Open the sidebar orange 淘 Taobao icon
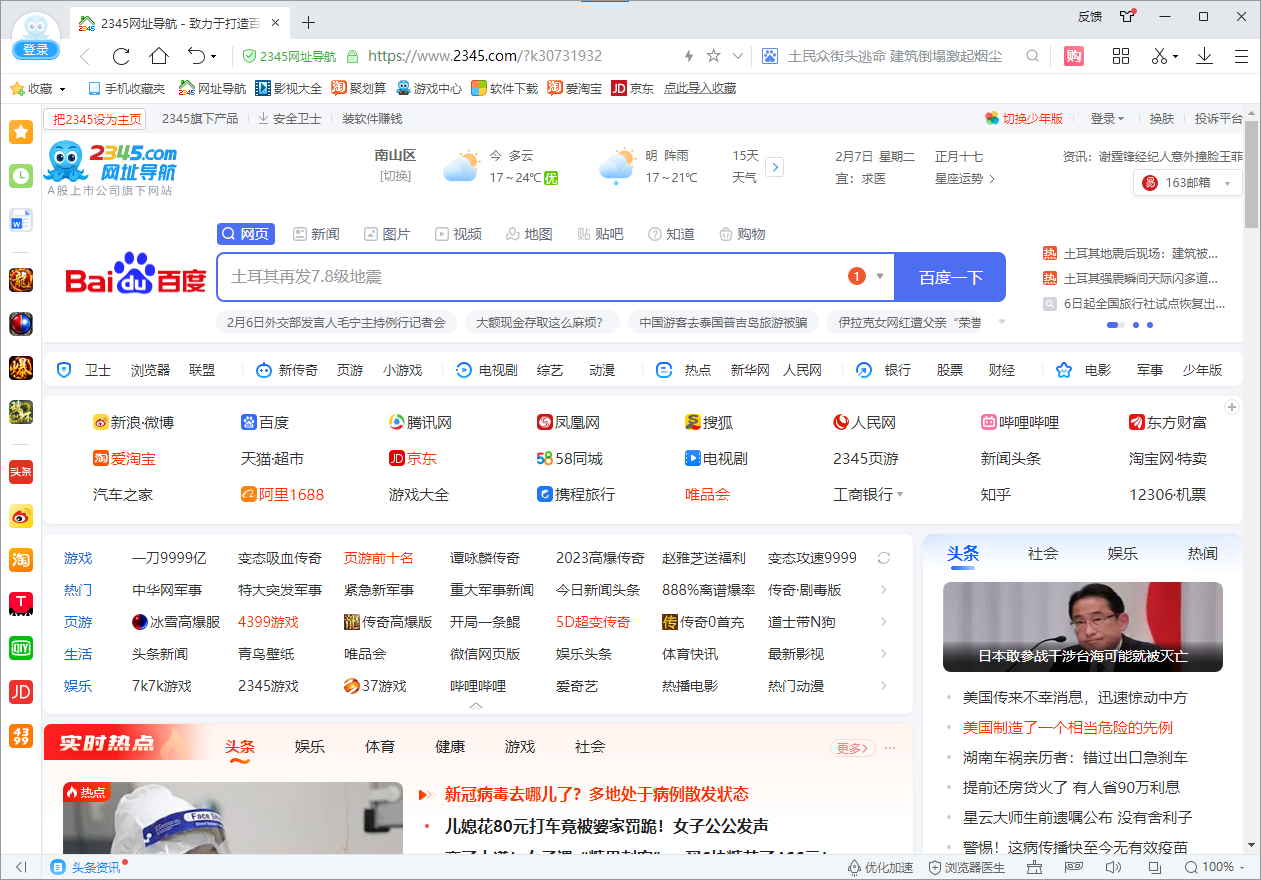Image resolution: width=1261 pixels, height=880 pixels. pyautogui.click(x=21, y=559)
